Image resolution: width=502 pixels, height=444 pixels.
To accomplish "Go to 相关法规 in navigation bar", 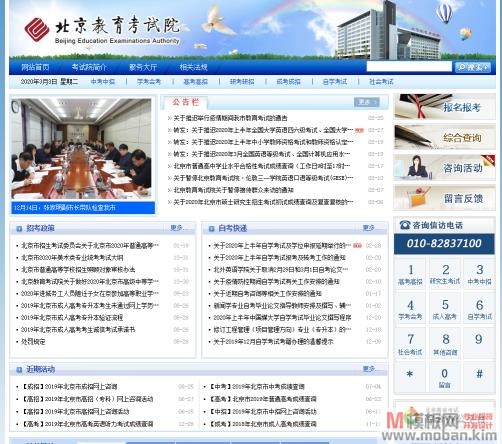I will click(194, 67).
